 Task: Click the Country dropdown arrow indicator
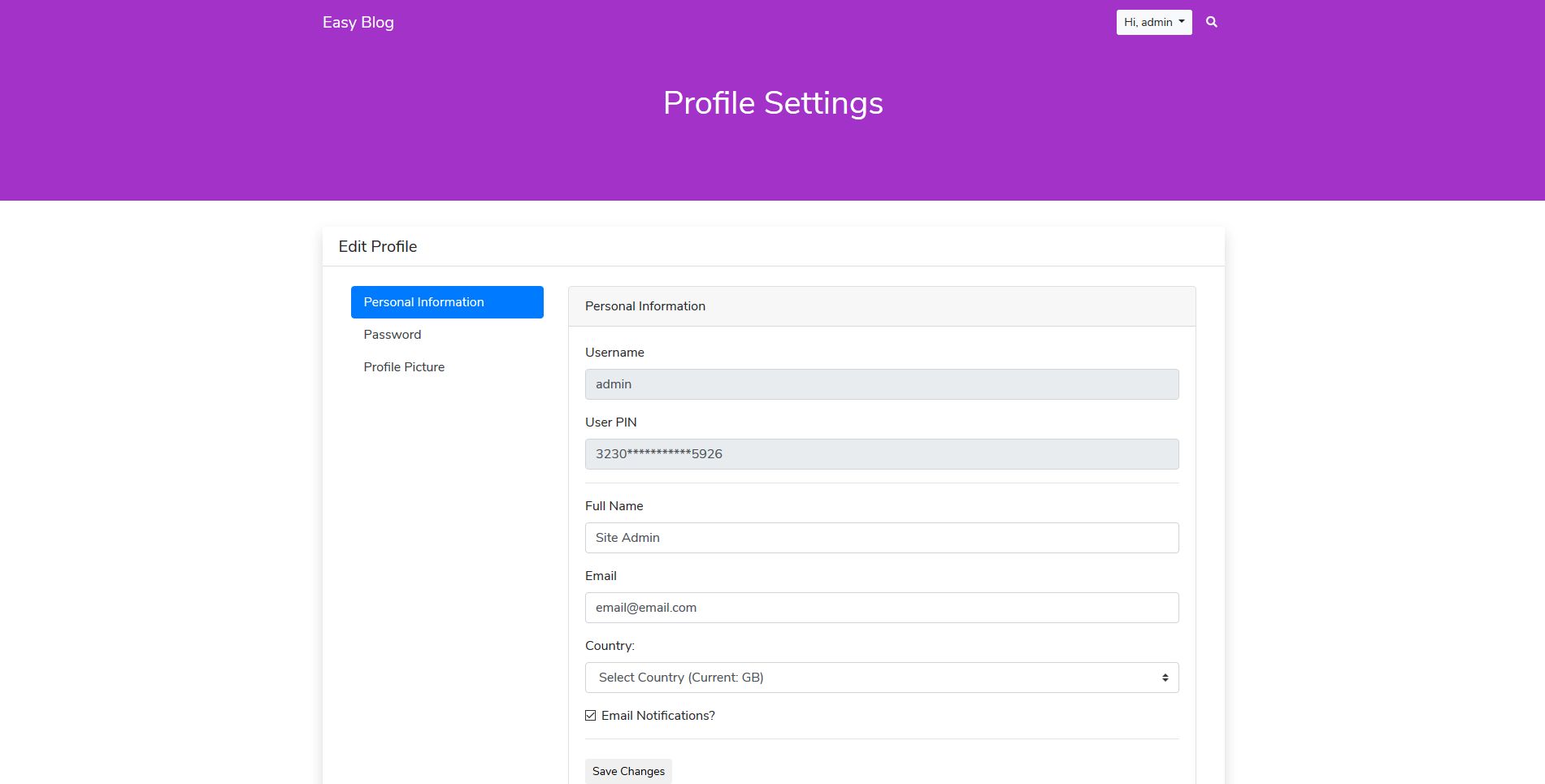point(1165,678)
